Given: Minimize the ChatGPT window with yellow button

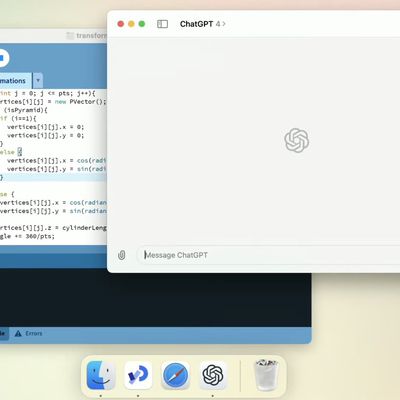Looking at the screenshot, I should pos(131,24).
